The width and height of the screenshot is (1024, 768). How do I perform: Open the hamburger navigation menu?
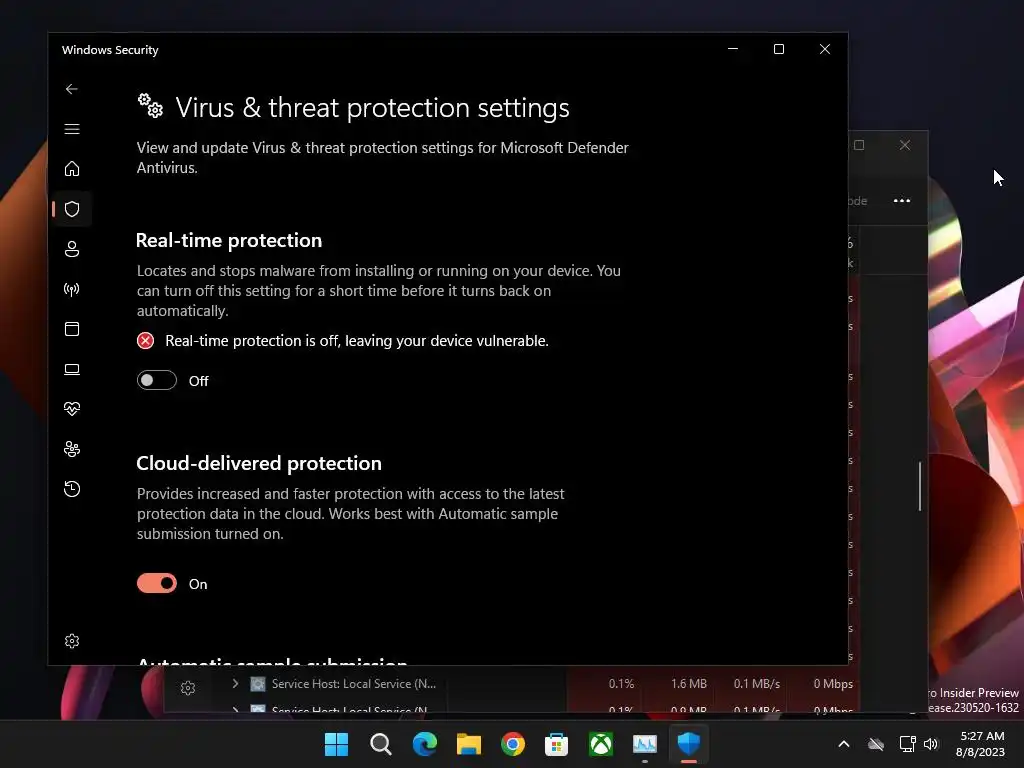(x=72, y=129)
